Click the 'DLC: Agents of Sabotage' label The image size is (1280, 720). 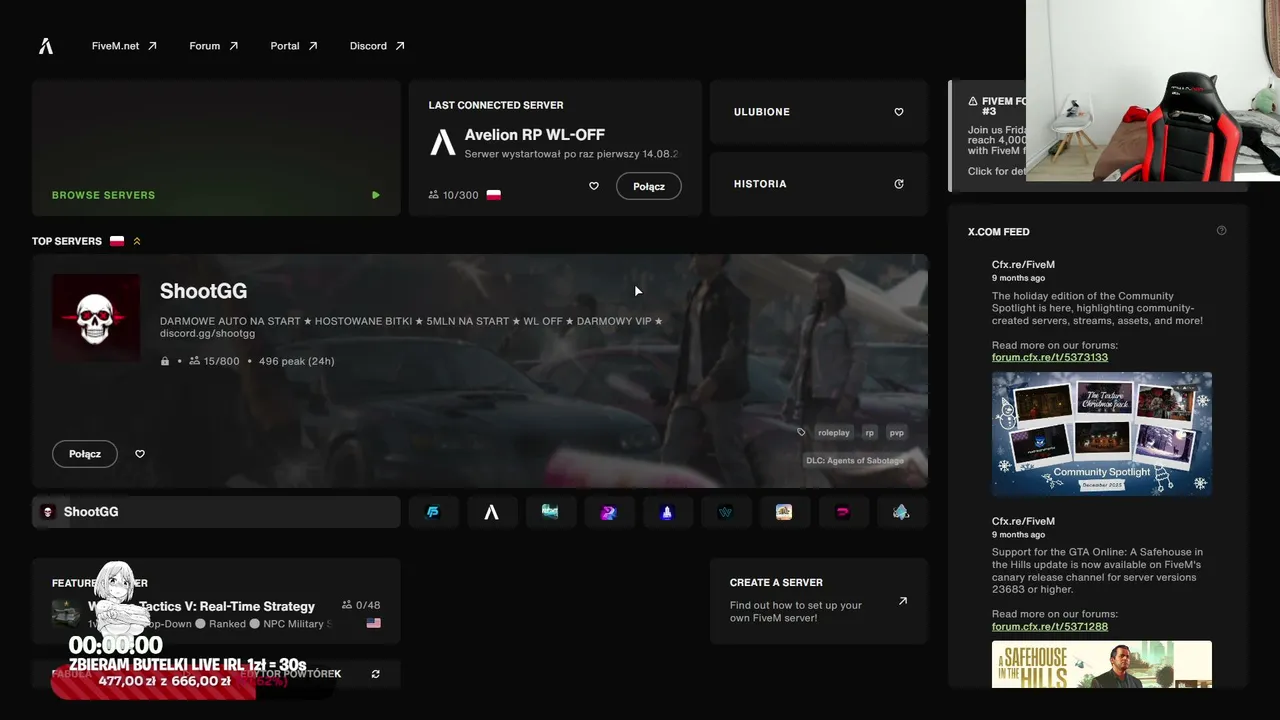tap(855, 461)
